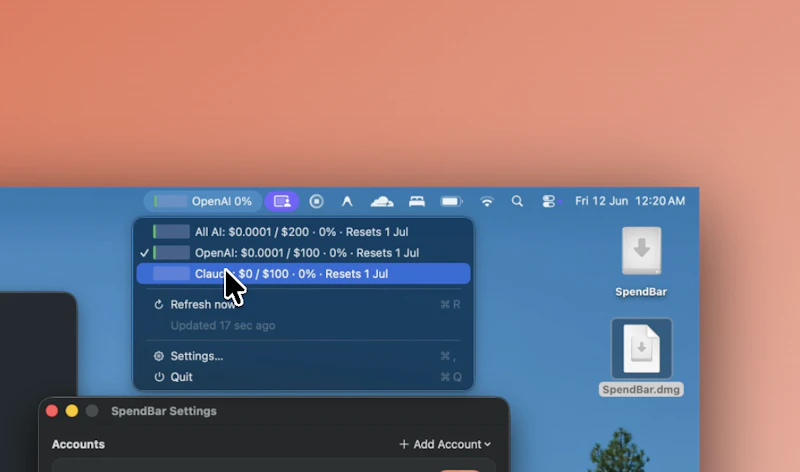Screen dimensions: 800x472
Task: Click the bed icon in menu bar
Action: [x=417, y=202]
